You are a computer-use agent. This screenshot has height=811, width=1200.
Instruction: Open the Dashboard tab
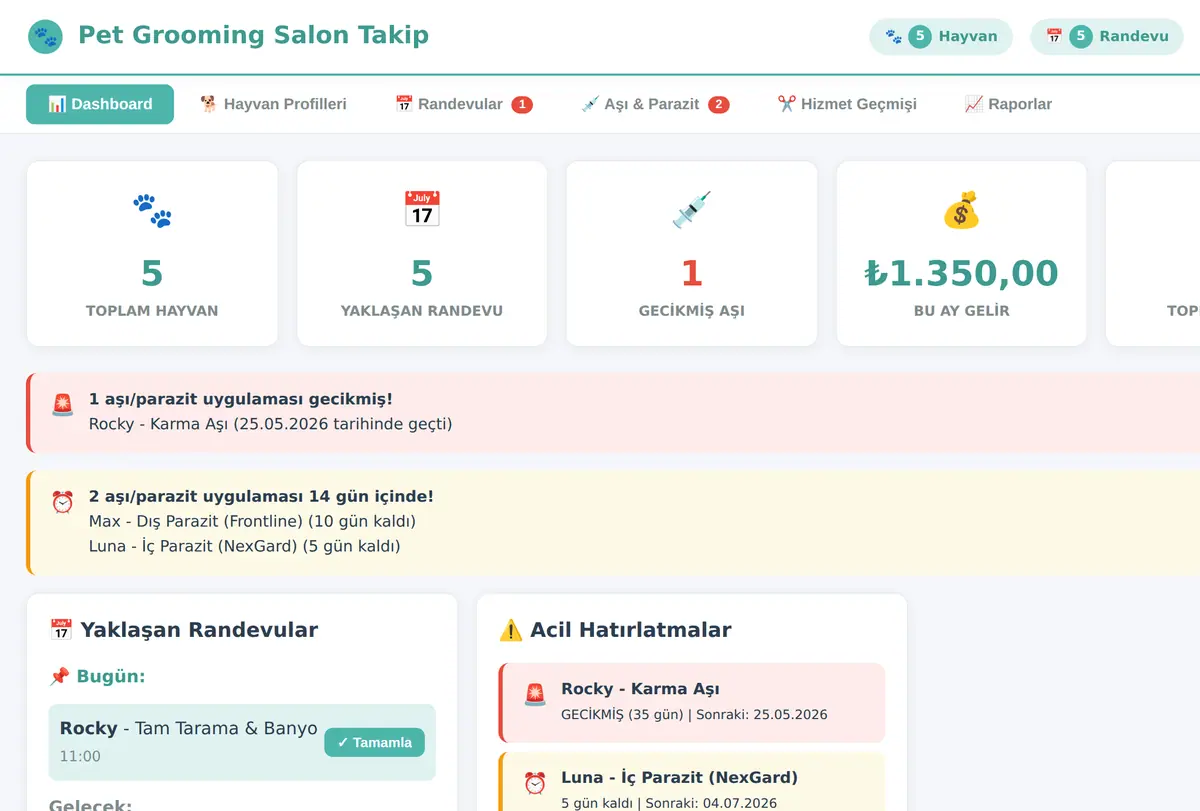click(100, 104)
